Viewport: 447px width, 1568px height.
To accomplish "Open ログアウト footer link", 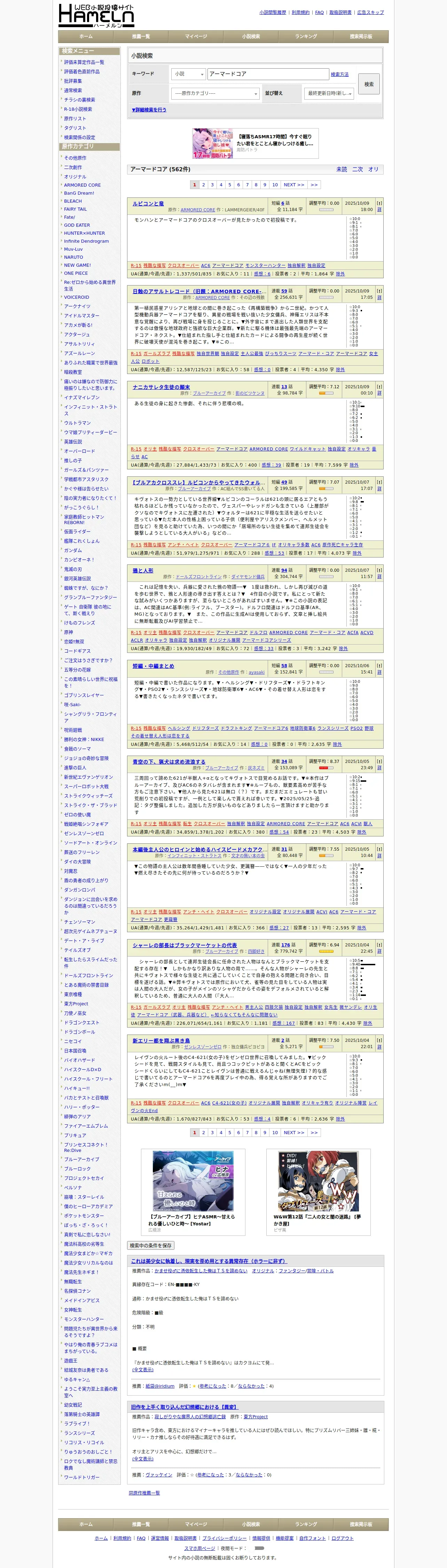I will 343,1538.
